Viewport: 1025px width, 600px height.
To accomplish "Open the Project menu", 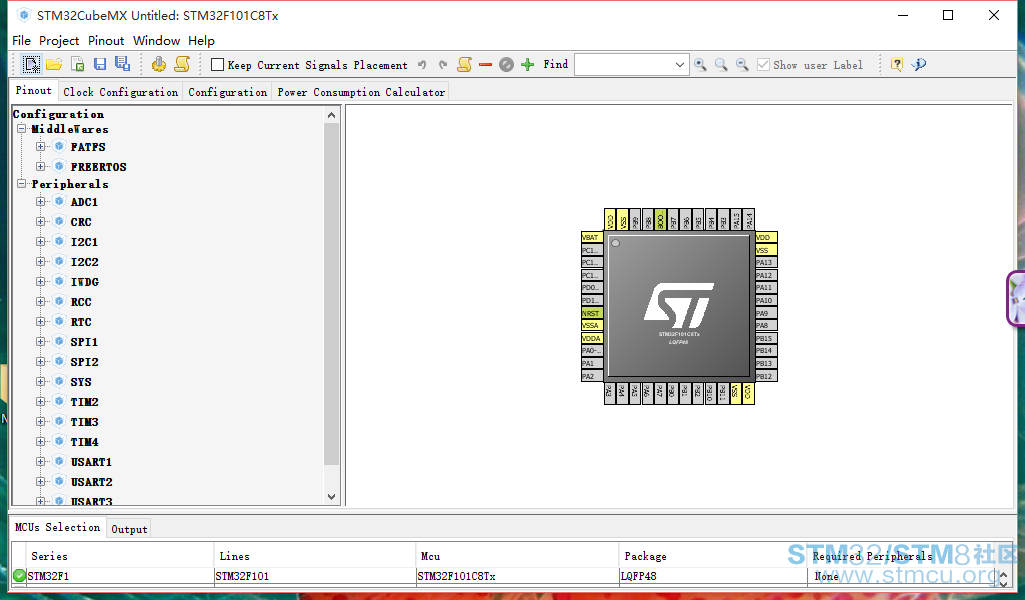I will [x=59, y=41].
